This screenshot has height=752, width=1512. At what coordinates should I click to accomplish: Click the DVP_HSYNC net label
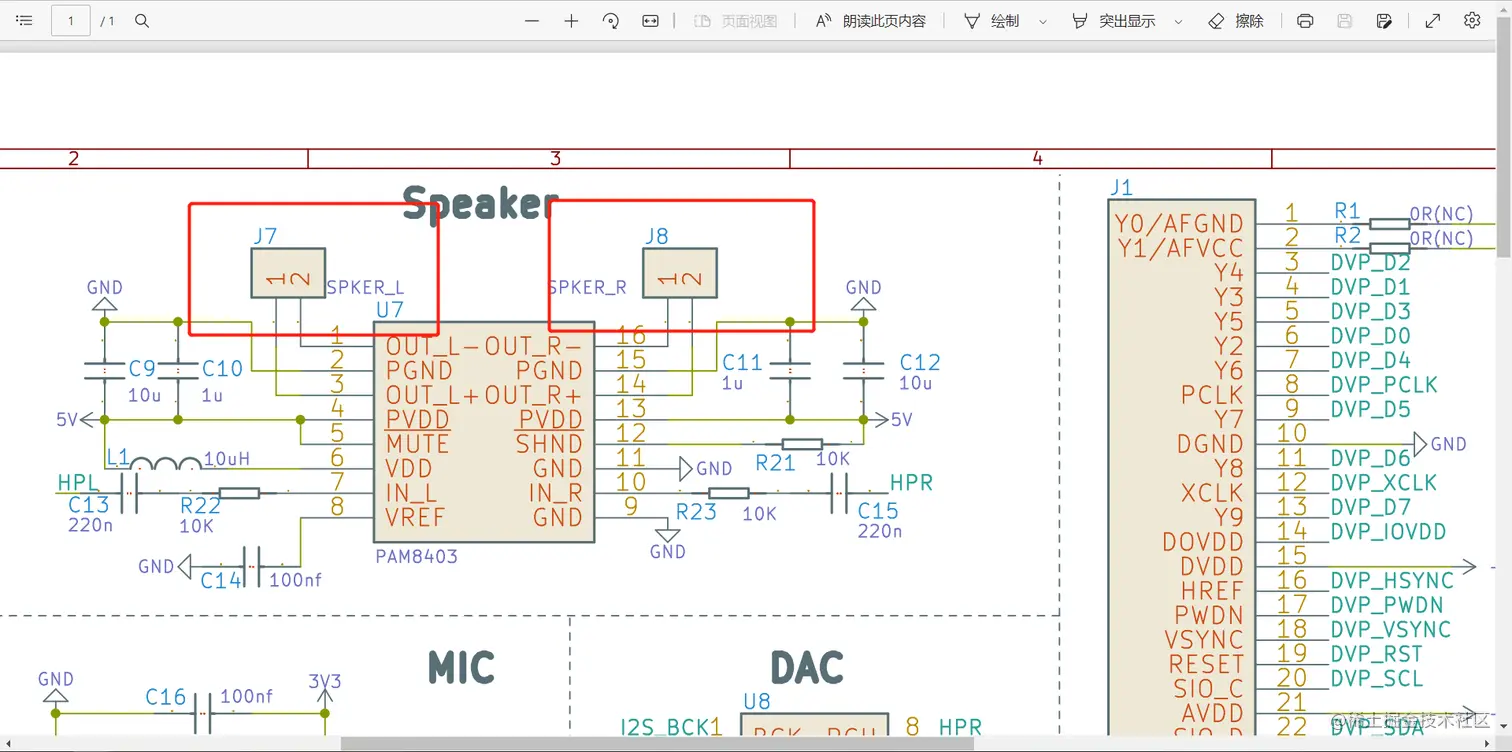(x=1392, y=581)
